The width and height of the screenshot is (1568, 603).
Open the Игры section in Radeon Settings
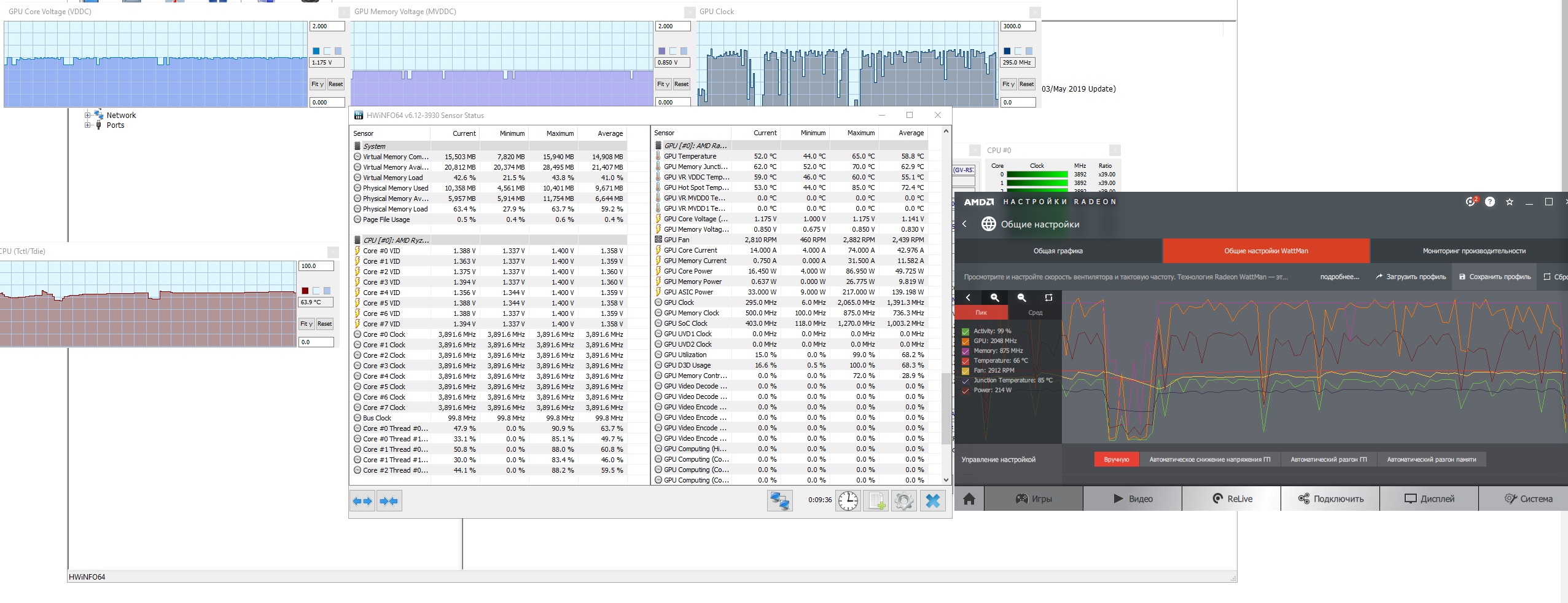coord(1034,499)
